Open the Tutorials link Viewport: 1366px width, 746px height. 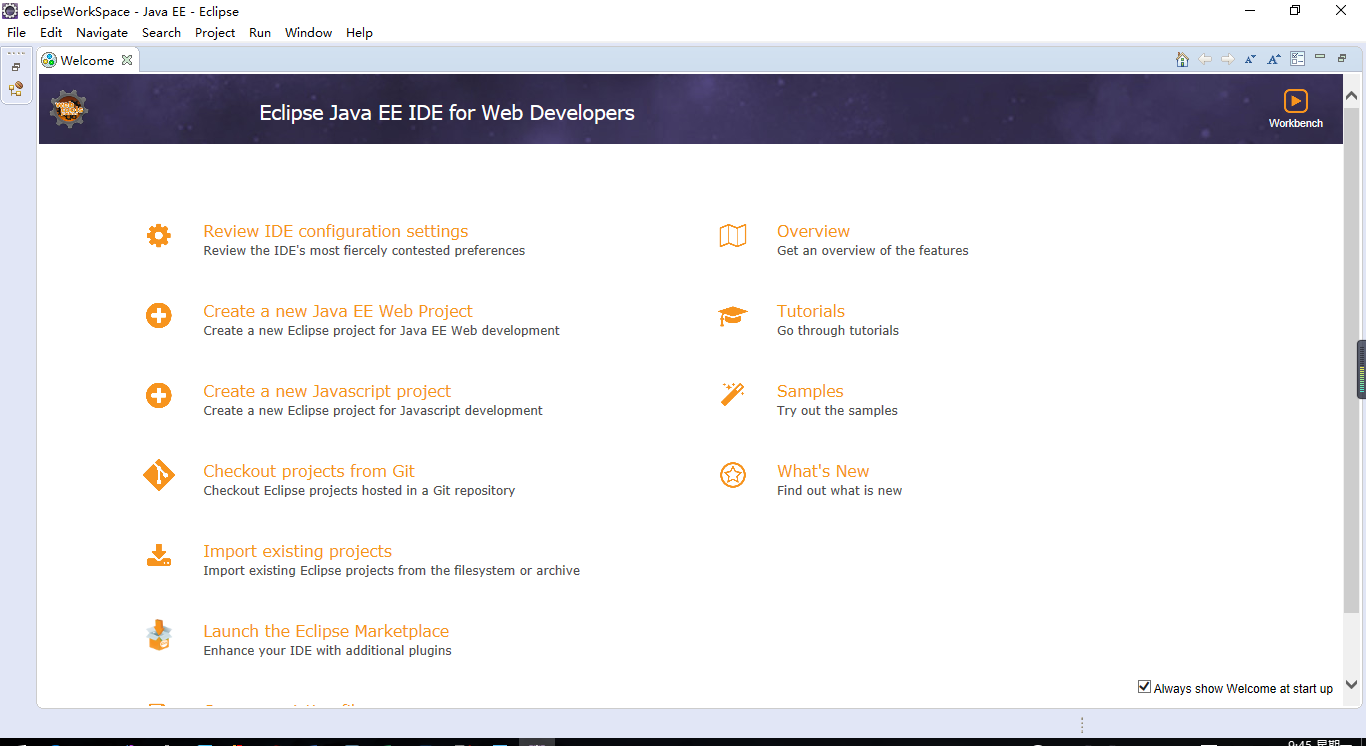click(x=811, y=311)
